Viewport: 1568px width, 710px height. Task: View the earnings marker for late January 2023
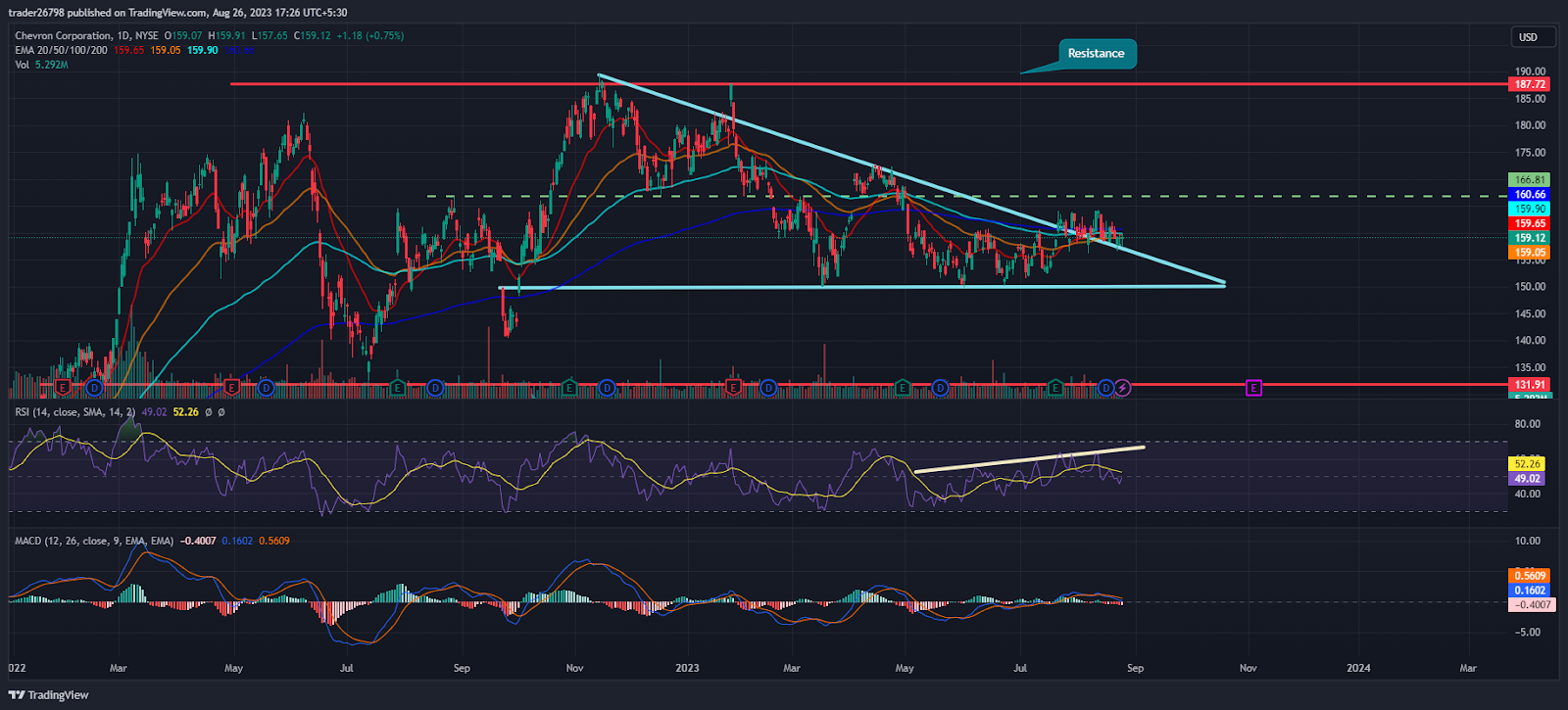(733, 388)
